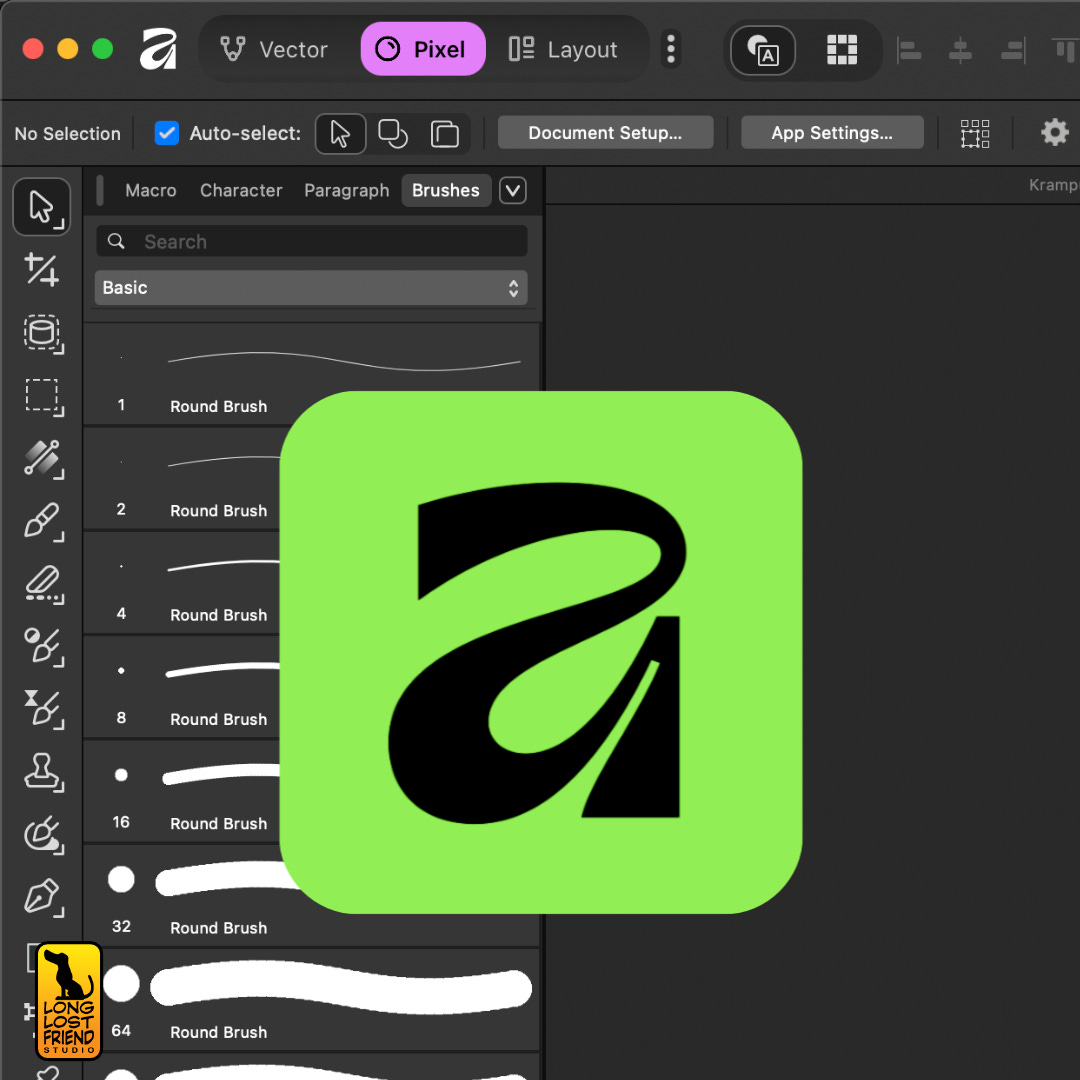Select the brush with hourglass tool
Viewport: 1080px width, 1080px height.
tap(43, 709)
